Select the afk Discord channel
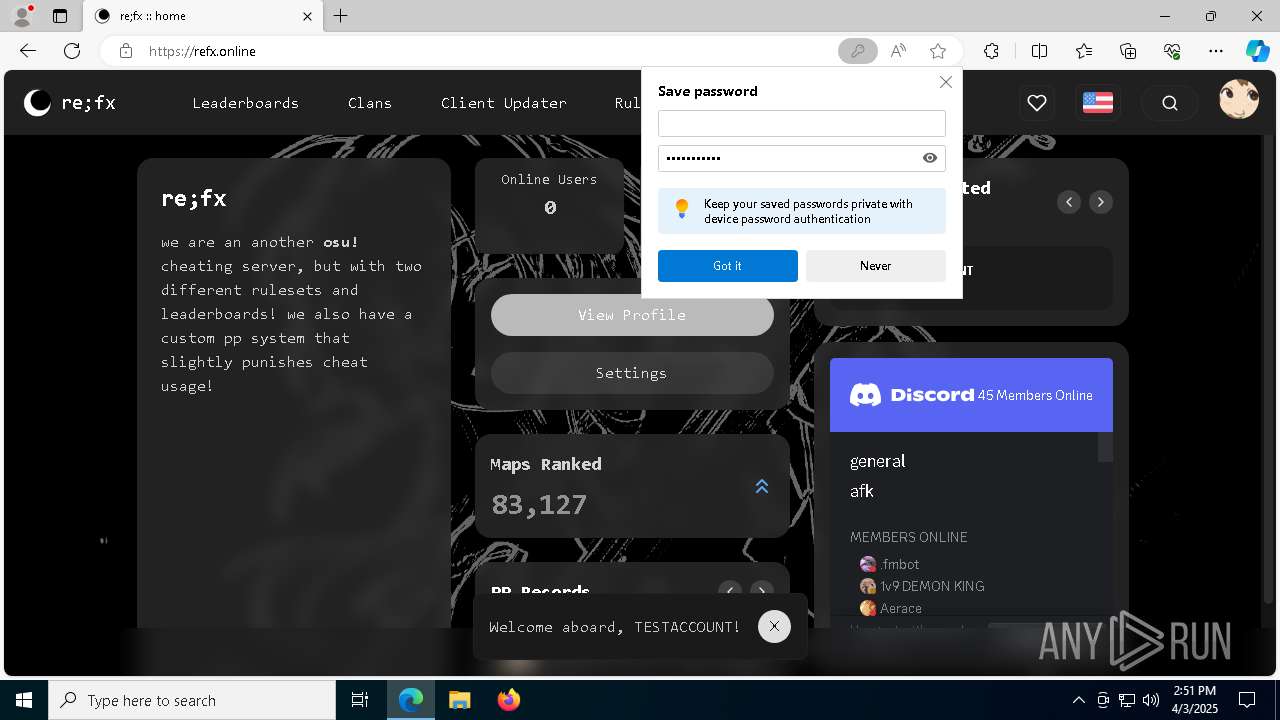 tap(861, 491)
